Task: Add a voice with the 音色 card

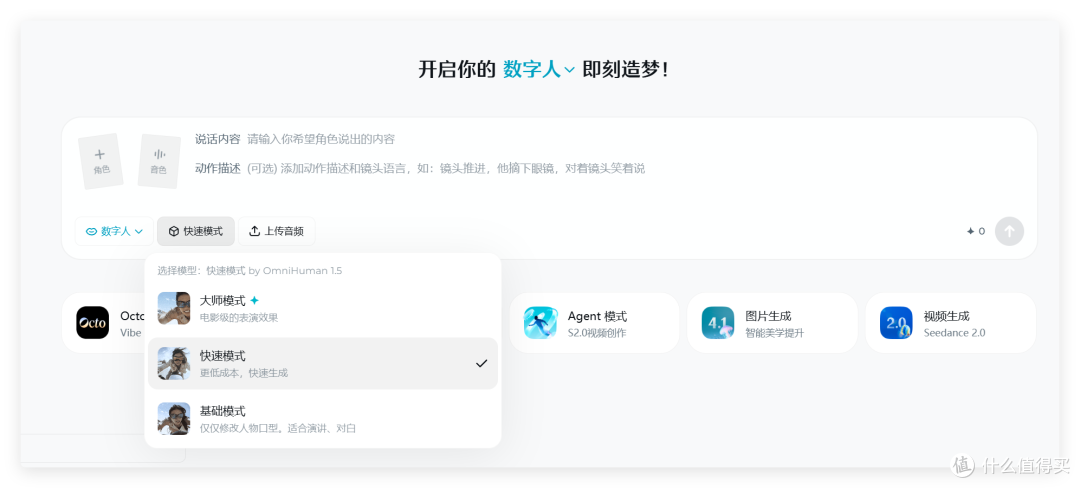Action: click(159, 161)
